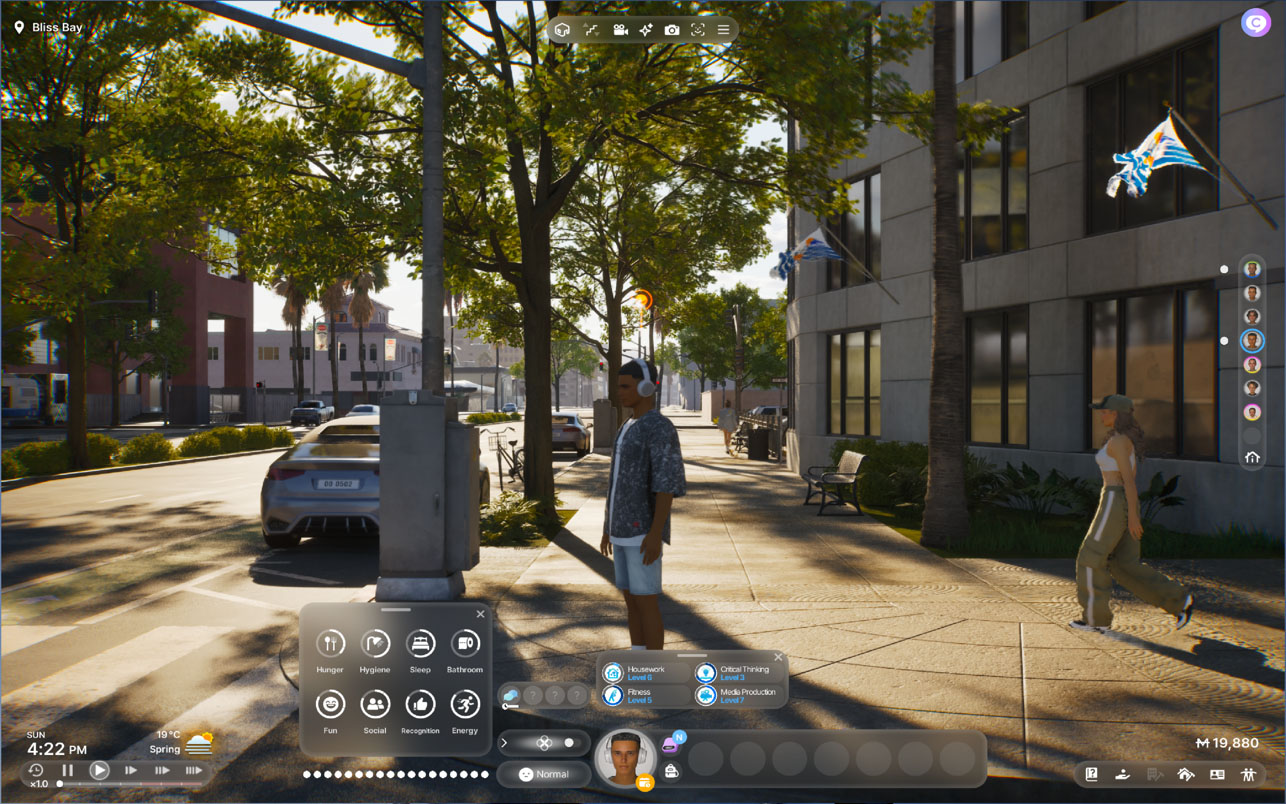Viewport: 1286px width, 804px height.
Task: Select the Hygiene need icon
Action: [x=375, y=643]
